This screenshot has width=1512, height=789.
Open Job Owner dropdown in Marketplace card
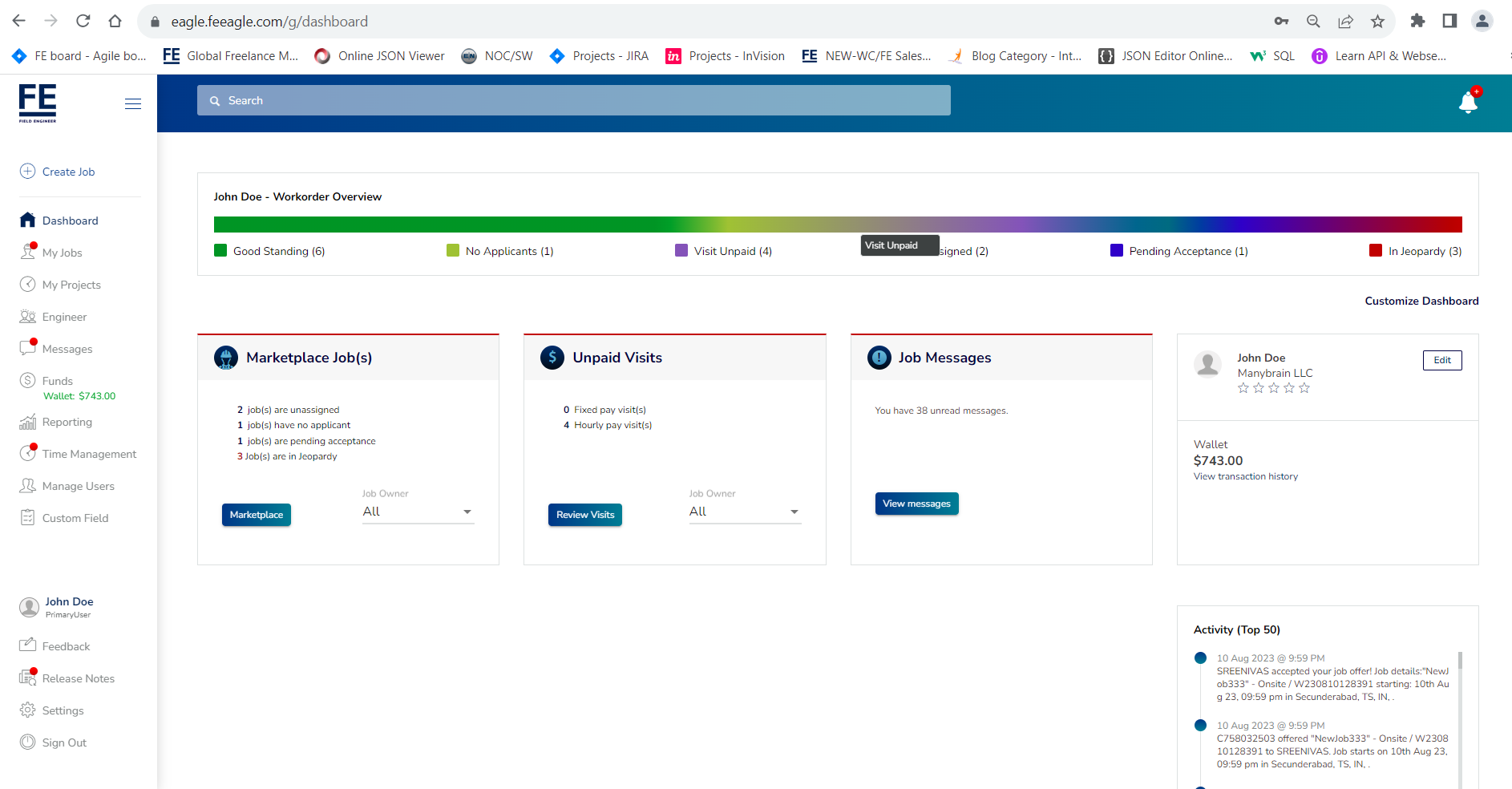[418, 512]
